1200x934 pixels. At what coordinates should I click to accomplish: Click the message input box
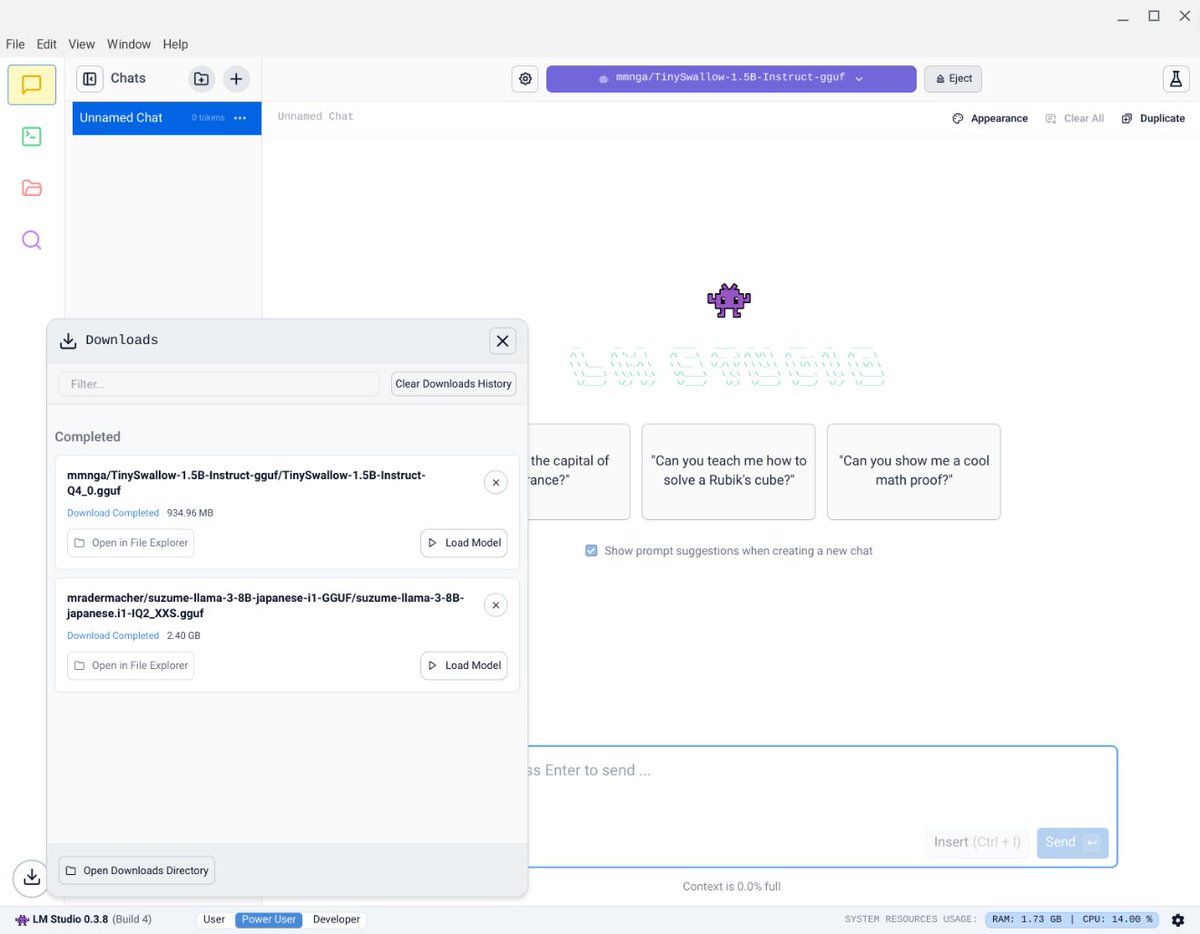click(x=822, y=806)
